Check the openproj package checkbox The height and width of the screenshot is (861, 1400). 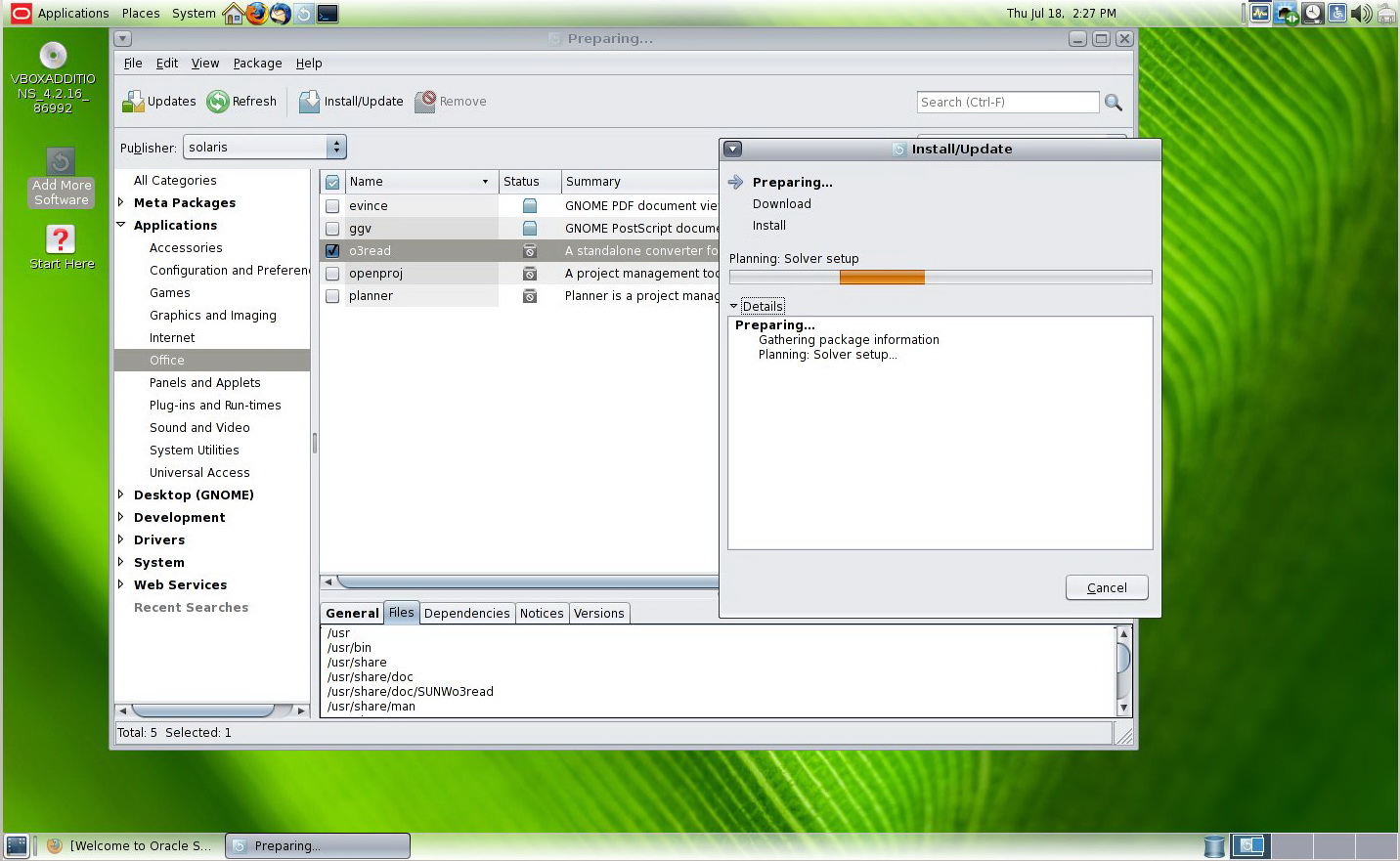(332, 274)
